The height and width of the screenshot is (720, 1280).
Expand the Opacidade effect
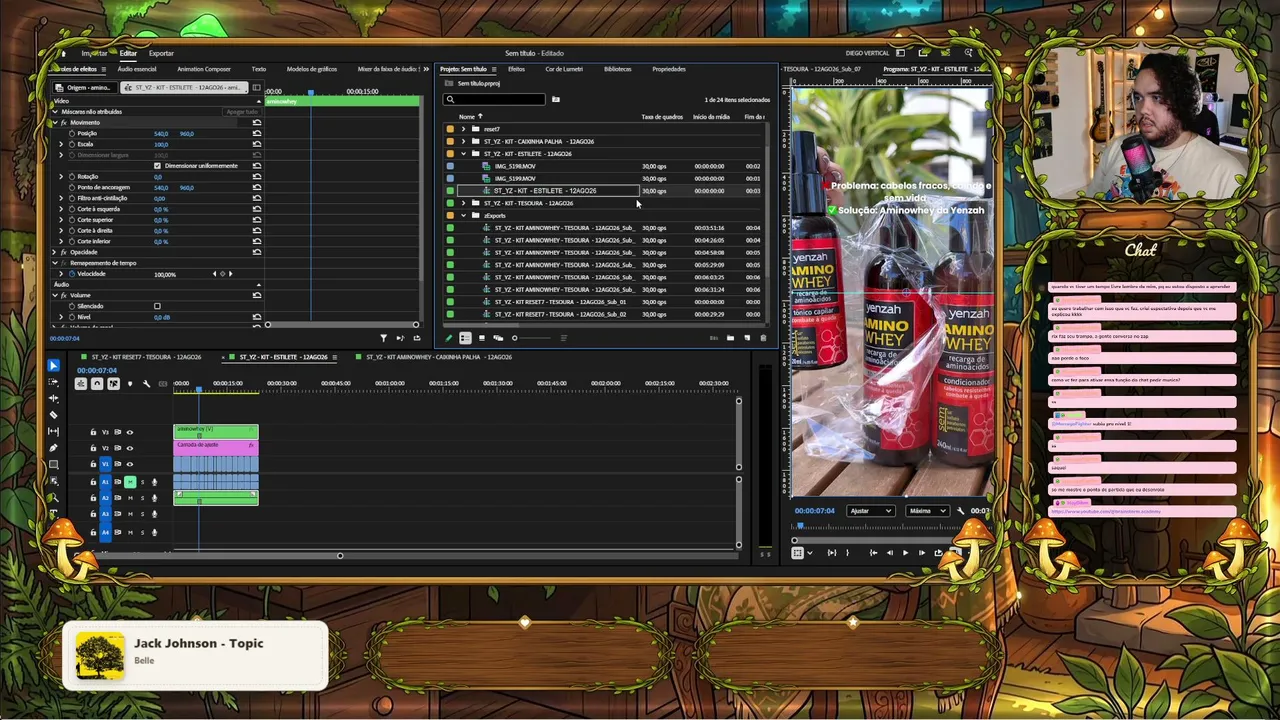(x=55, y=252)
